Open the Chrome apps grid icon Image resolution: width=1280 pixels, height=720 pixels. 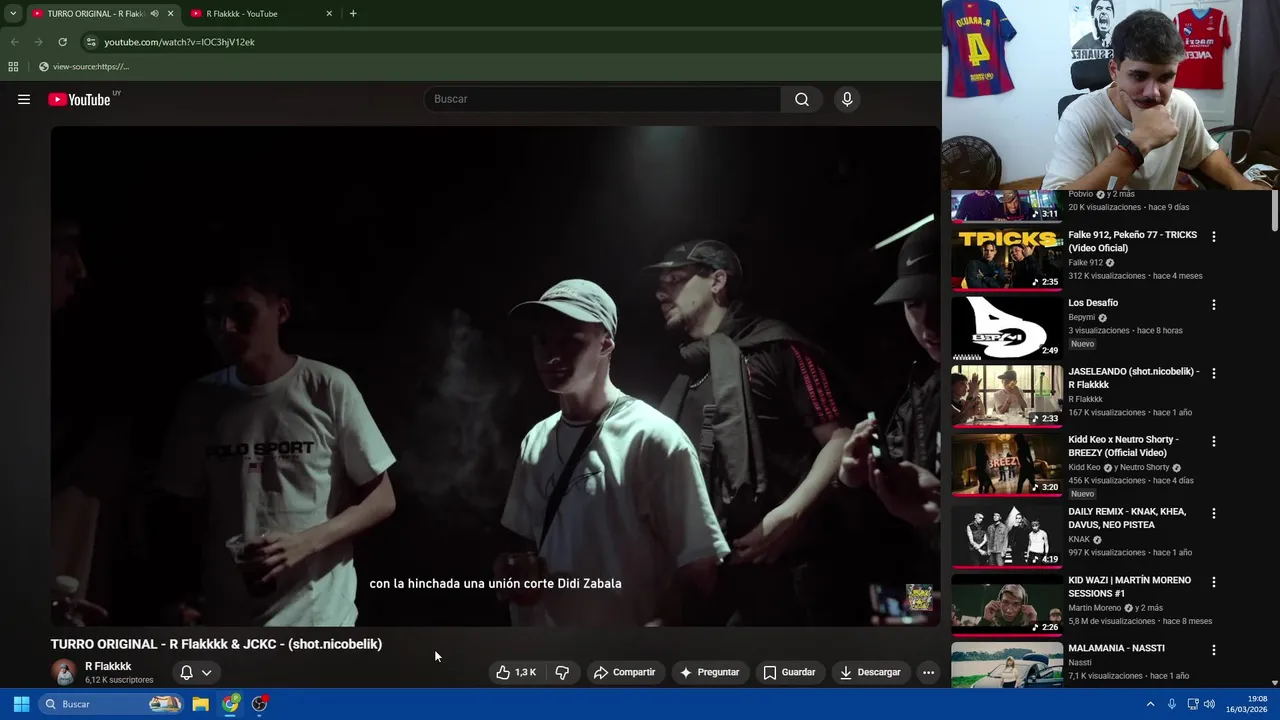click(x=13, y=67)
